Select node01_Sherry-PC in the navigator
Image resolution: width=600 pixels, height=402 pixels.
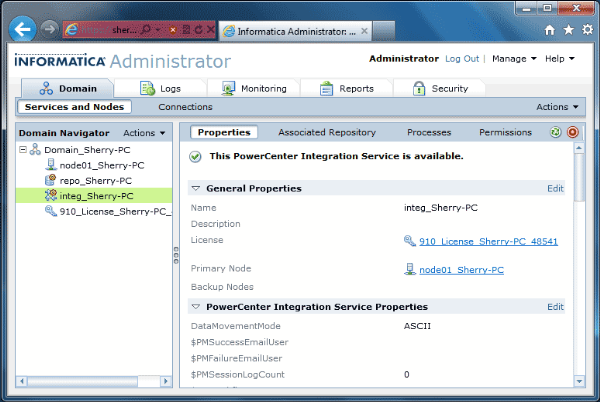pyautogui.click(x=102, y=165)
